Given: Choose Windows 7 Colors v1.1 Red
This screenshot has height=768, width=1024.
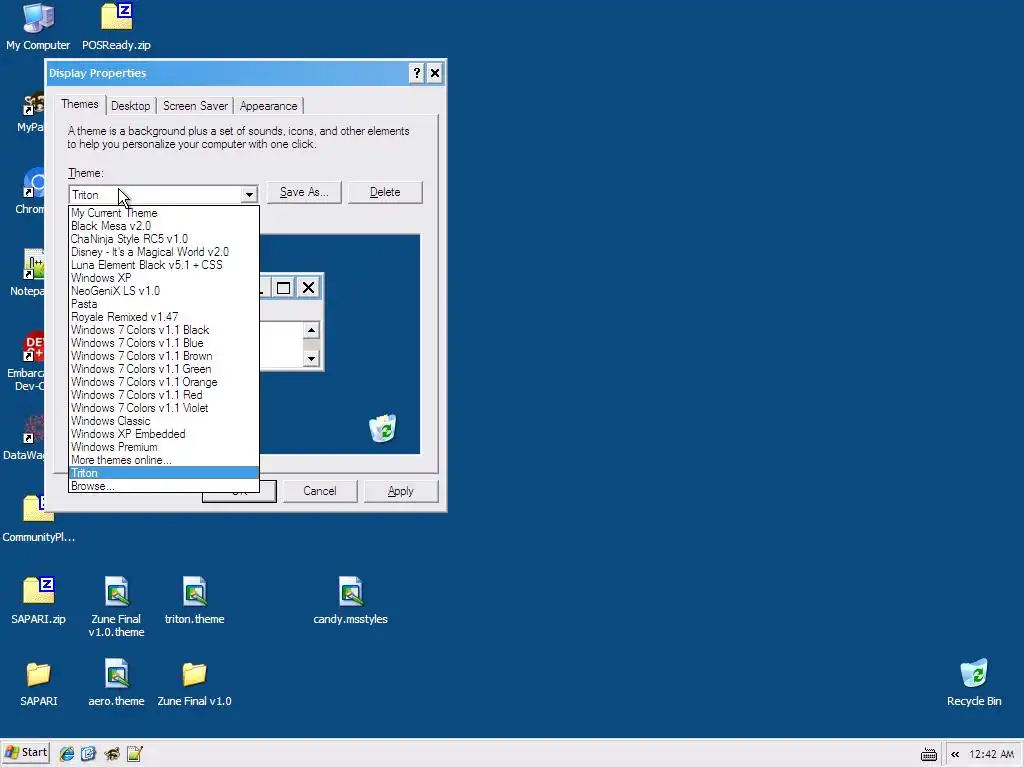Looking at the screenshot, I should click(x=163, y=395).
